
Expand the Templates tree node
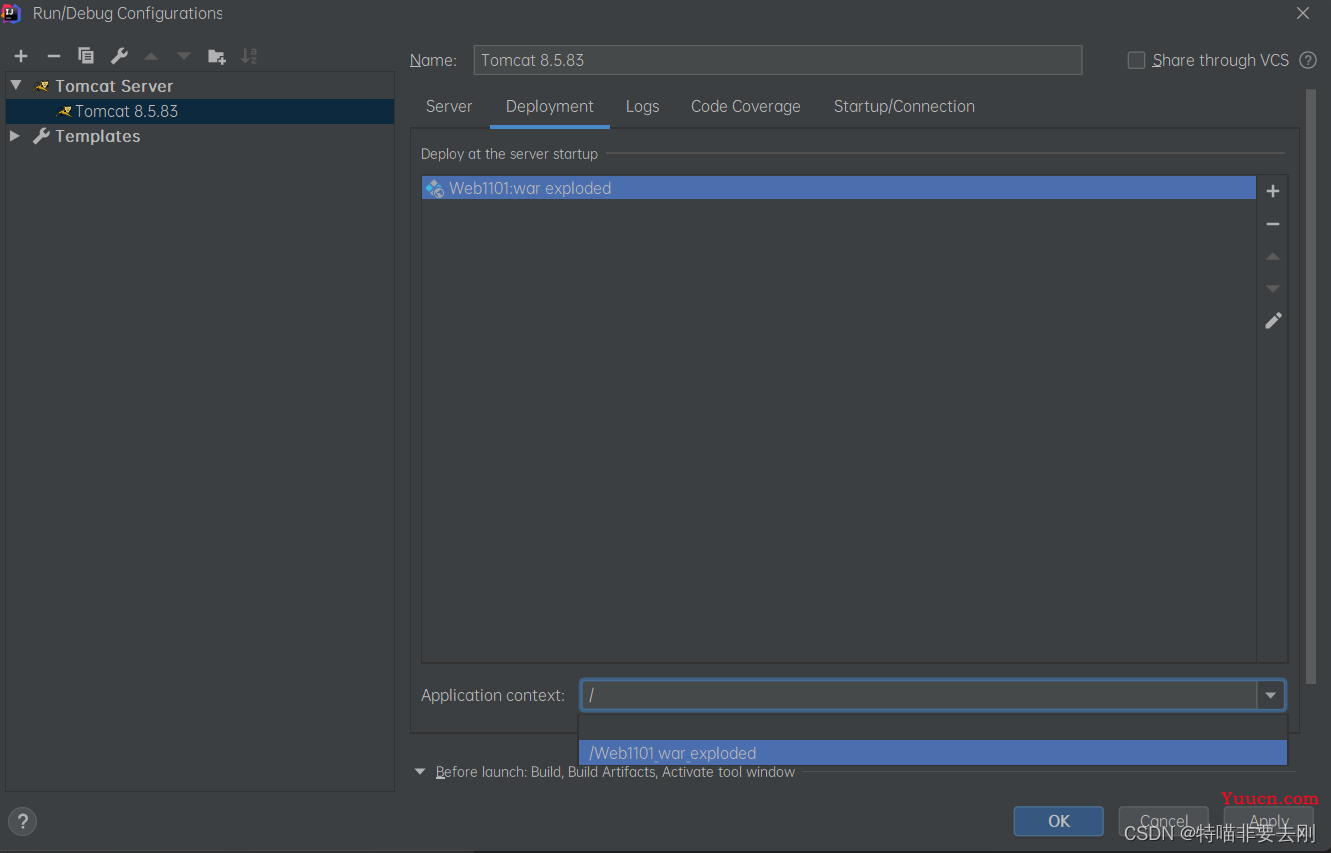coord(15,136)
